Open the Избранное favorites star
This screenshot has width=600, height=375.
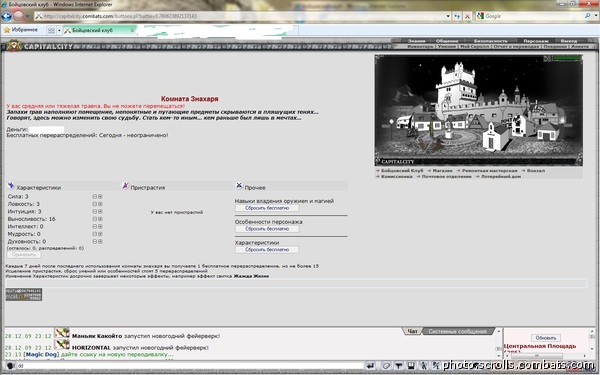[x=7, y=30]
